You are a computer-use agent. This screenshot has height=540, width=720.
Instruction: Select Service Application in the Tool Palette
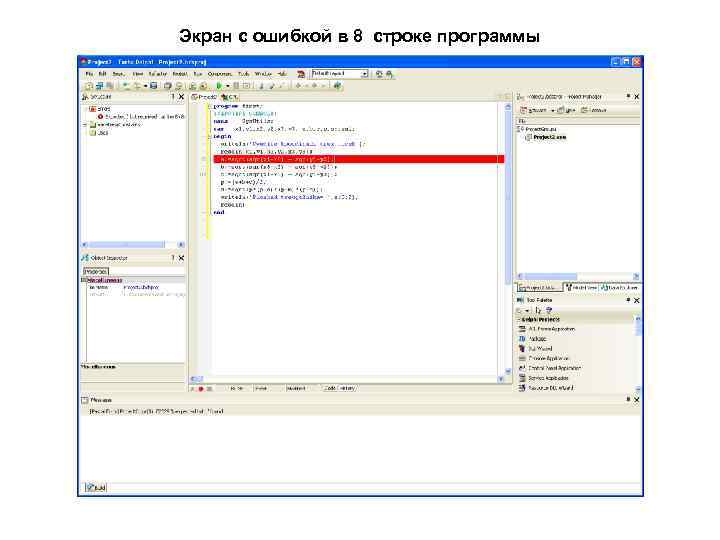click(543, 378)
